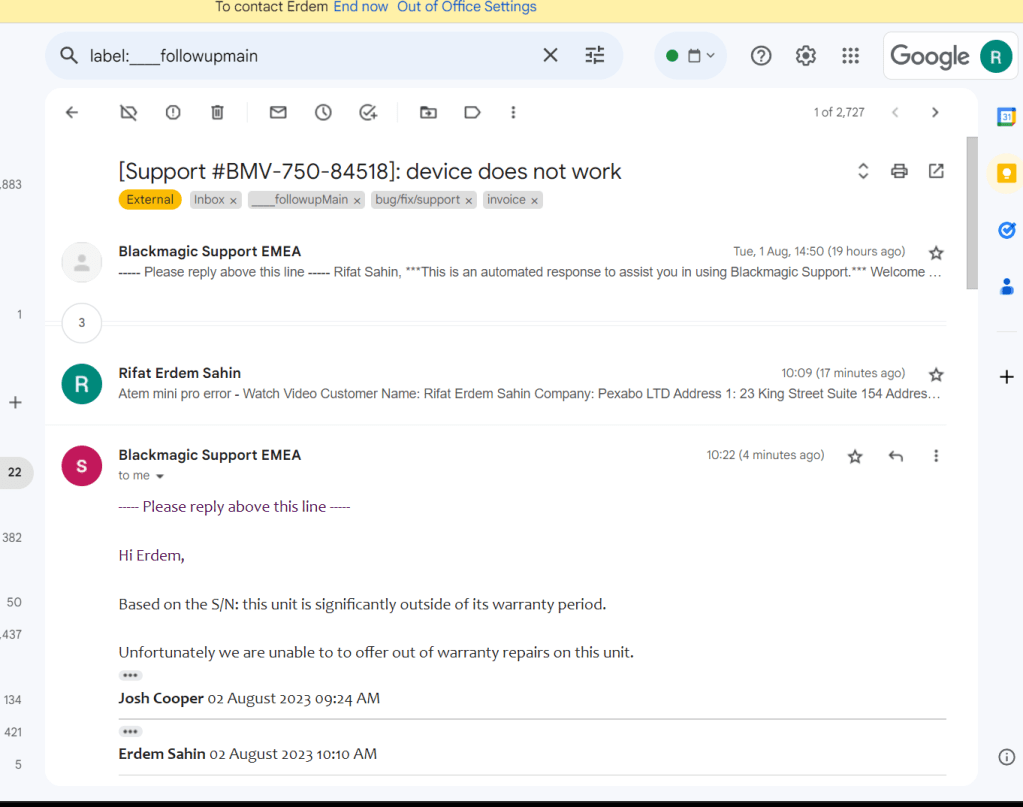Open the active status dropdown
Viewport: 1023px width, 807px height.
point(690,55)
